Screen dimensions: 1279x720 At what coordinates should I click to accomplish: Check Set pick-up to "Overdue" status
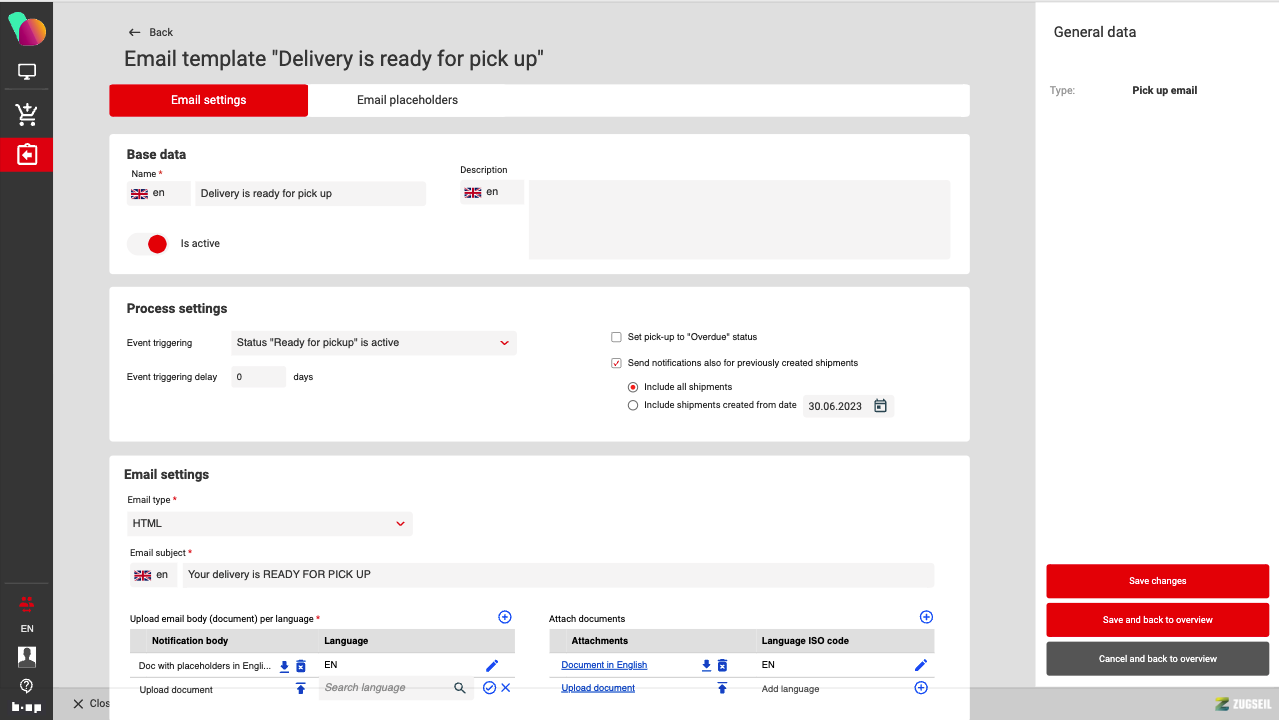(617, 337)
